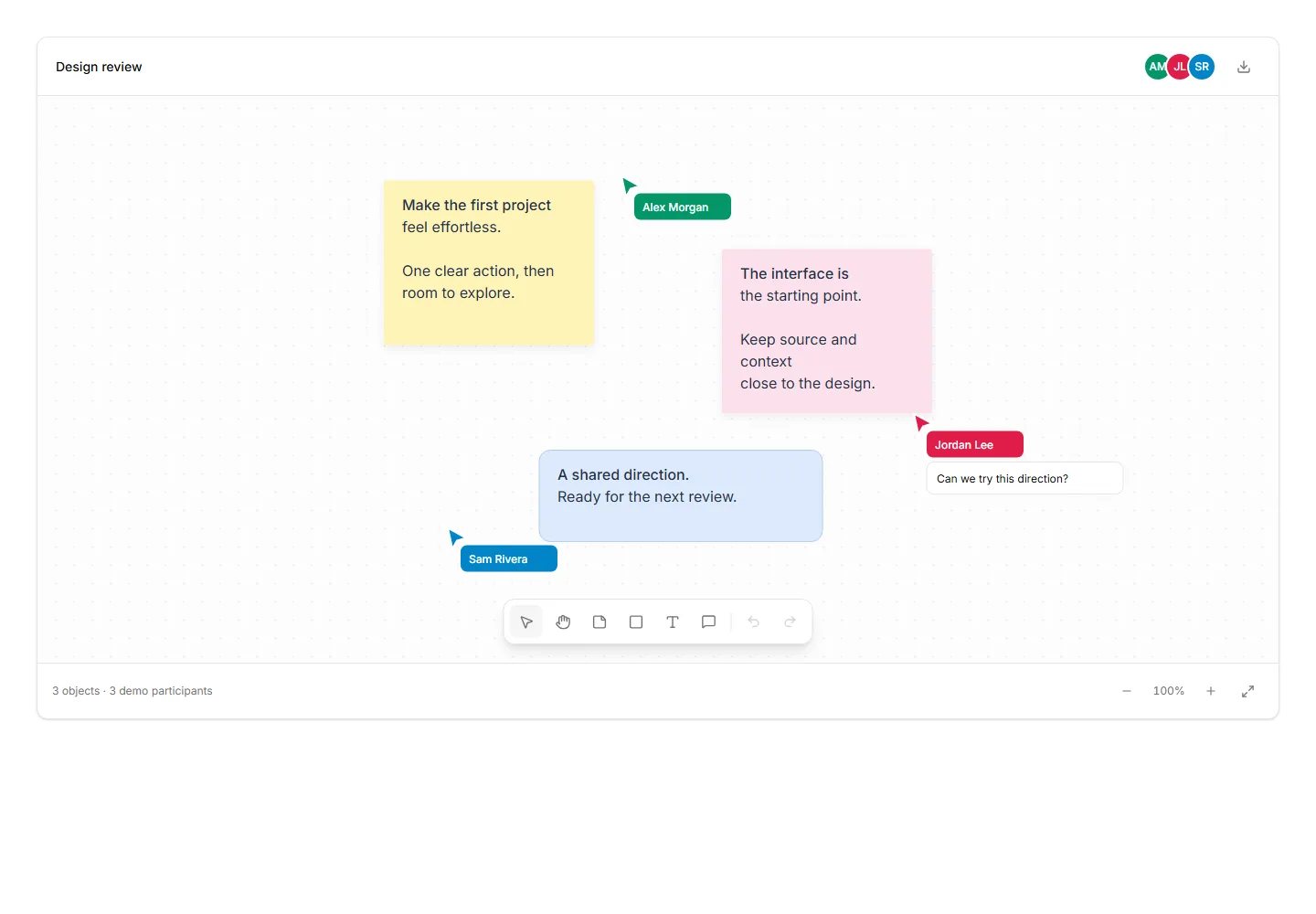Select the text tool
Image resolution: width=1316 pixels, height=914 pixels.
673,622
